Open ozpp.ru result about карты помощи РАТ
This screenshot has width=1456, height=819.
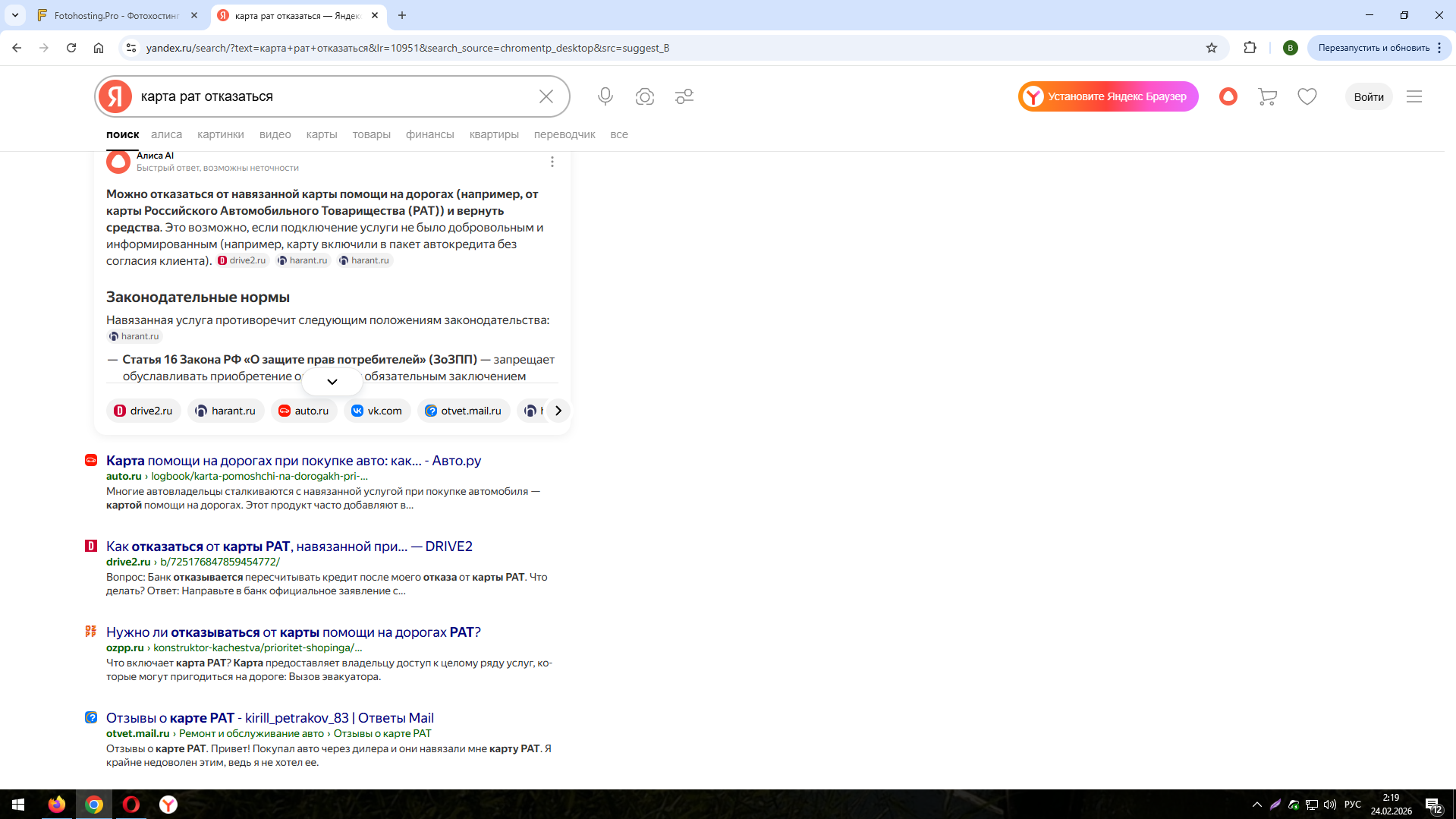(x=294, y=632)
